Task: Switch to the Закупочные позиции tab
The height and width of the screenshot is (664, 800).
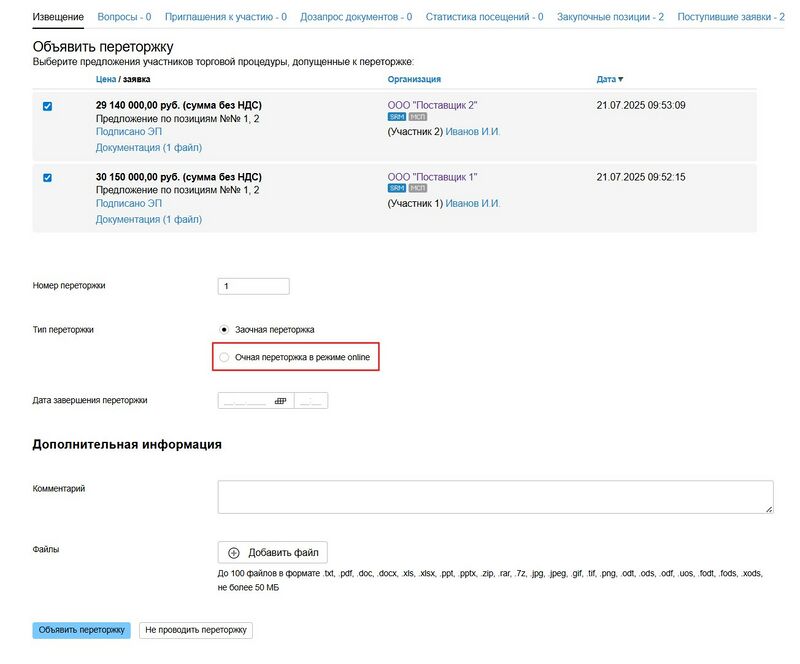Action: click(610, 17)
